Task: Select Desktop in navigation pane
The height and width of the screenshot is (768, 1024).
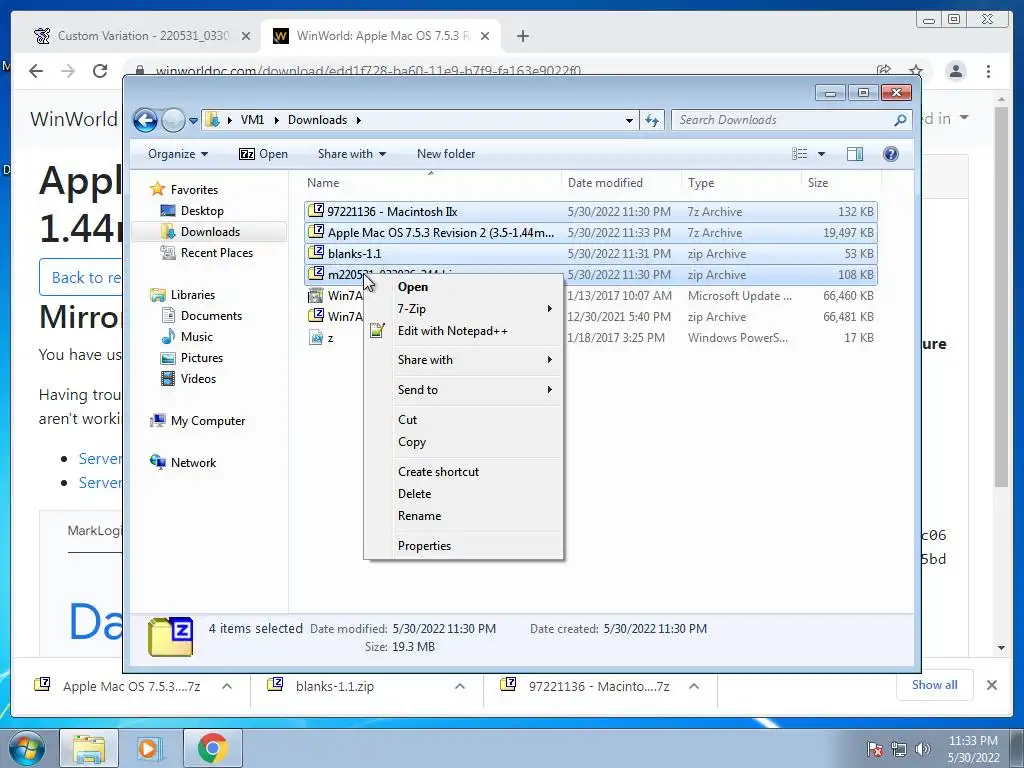Action: click(202, 211)
